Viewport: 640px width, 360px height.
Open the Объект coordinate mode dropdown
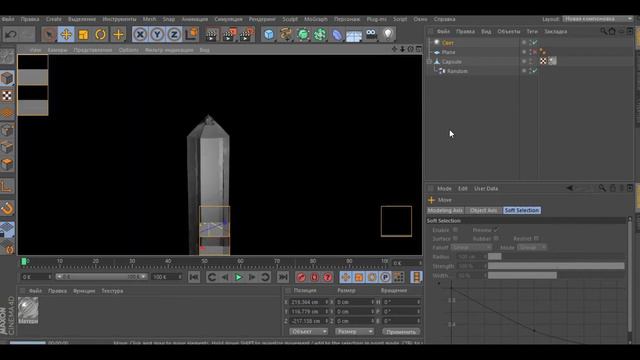[x=309, y=332]
